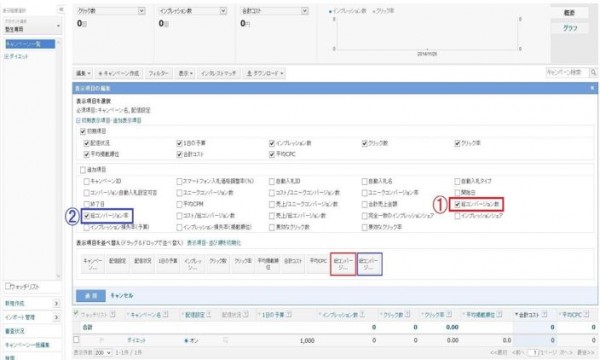The height and width of the screenshot is (360, 600).
Task: Click the ダウンロード download button
Action: [x=265, y=73]
